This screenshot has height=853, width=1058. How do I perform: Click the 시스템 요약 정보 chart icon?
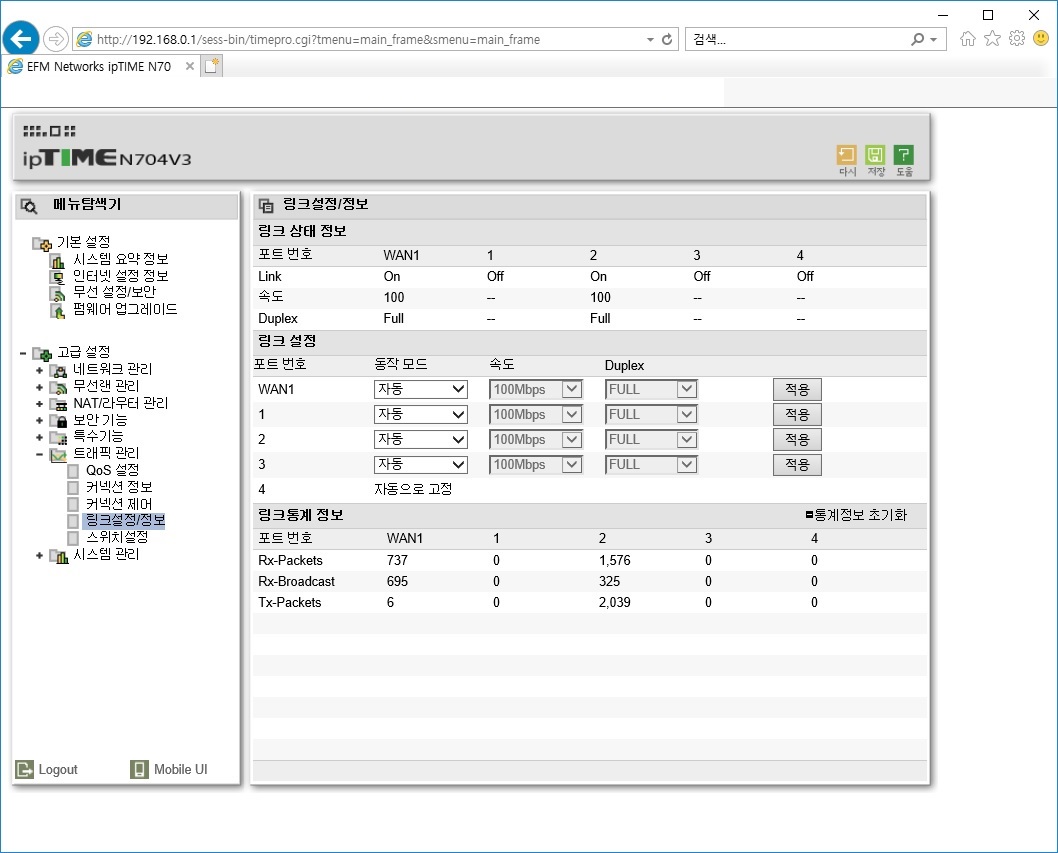coord(58,260)
